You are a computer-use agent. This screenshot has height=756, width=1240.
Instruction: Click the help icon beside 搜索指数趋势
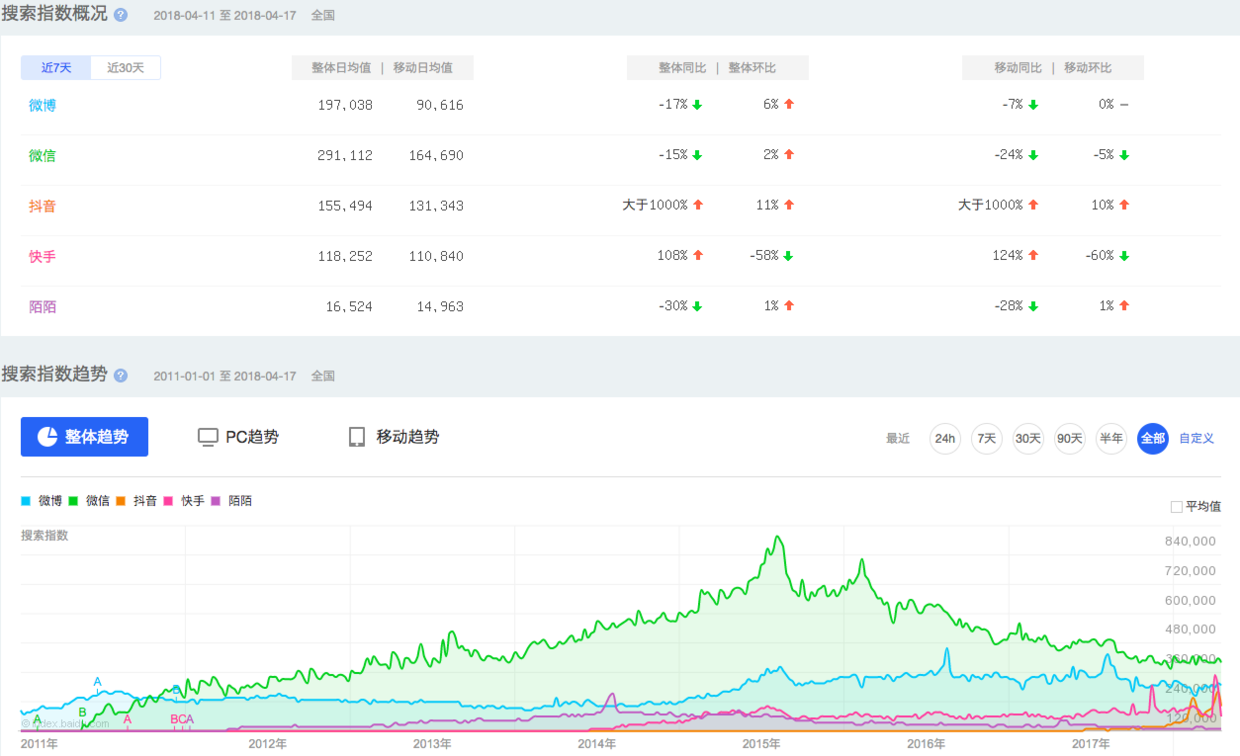(120, 376)
